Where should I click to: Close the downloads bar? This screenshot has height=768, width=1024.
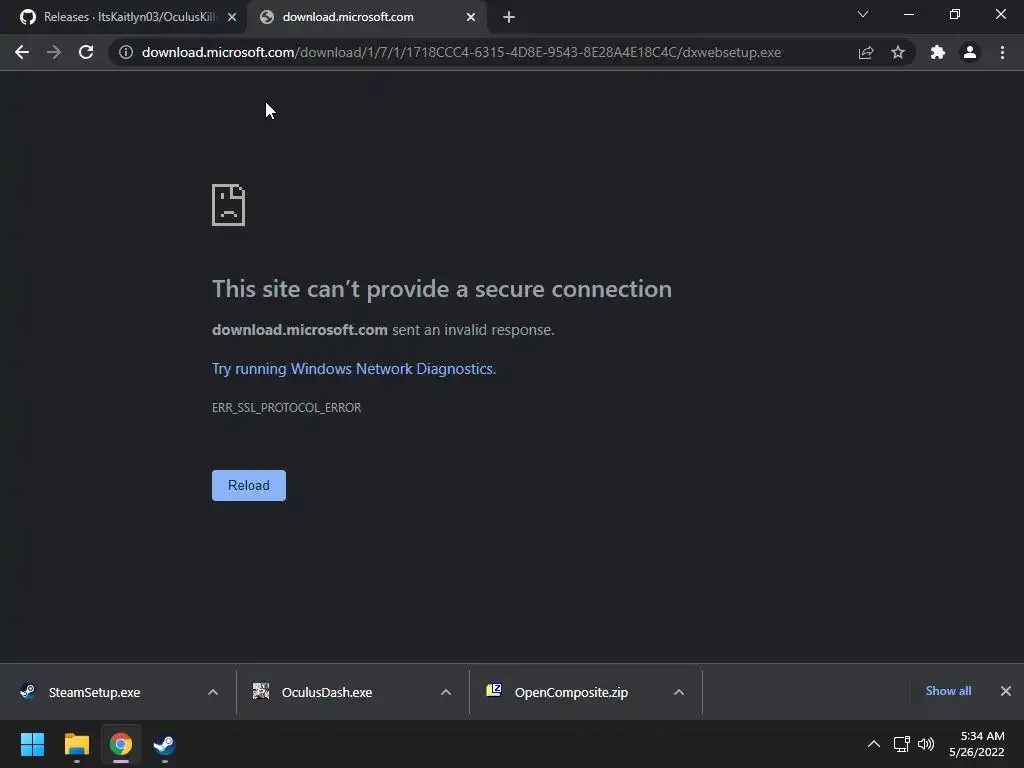point(1006,691)
